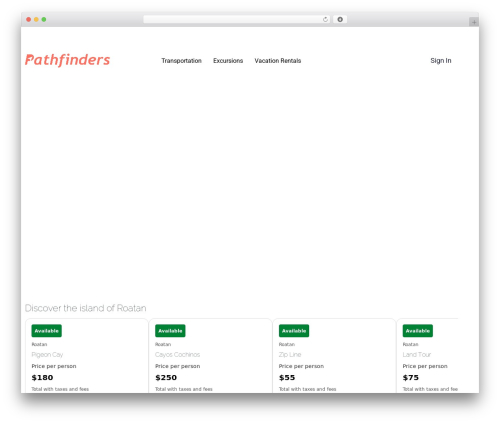Screen dimensions: 500x423
Task: Click the $55 price on Zip Line
Action: point(287,378)
